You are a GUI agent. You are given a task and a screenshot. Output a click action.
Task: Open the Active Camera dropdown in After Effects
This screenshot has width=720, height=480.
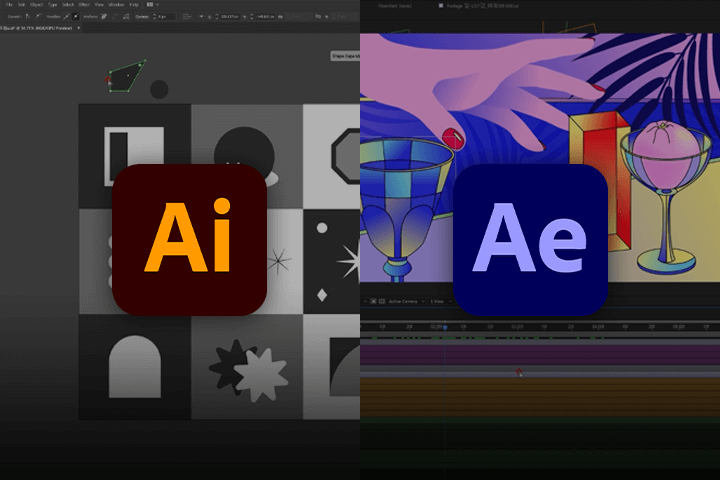[406, 301]
